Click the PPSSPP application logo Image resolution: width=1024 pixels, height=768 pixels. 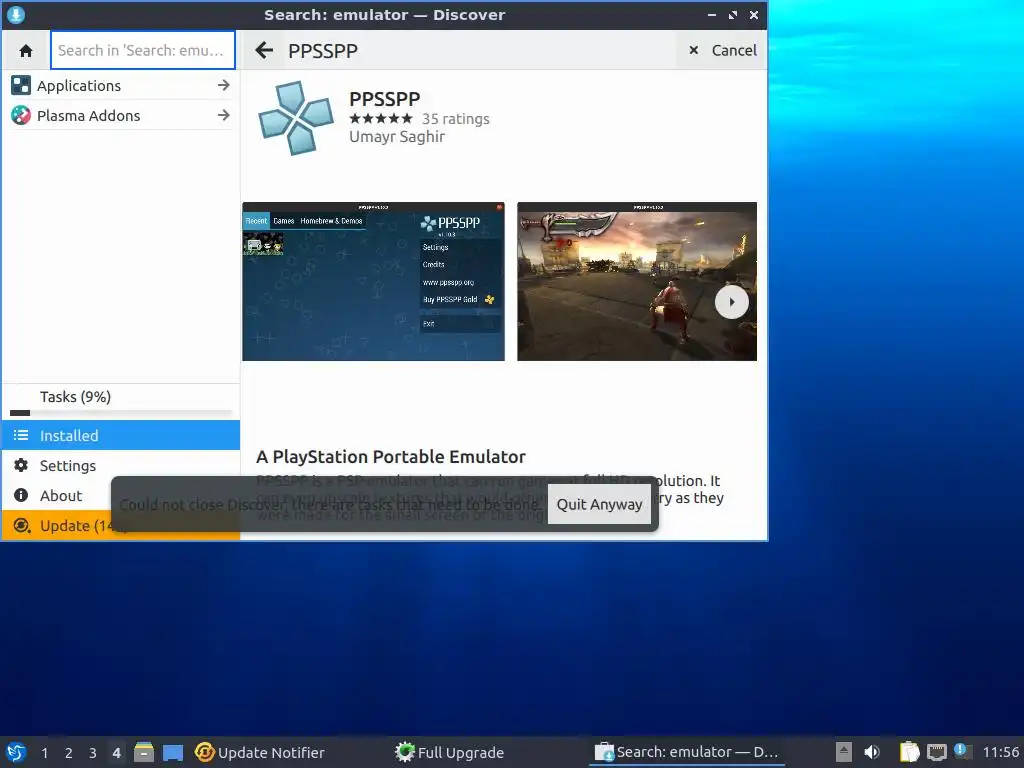coord(296,118)
